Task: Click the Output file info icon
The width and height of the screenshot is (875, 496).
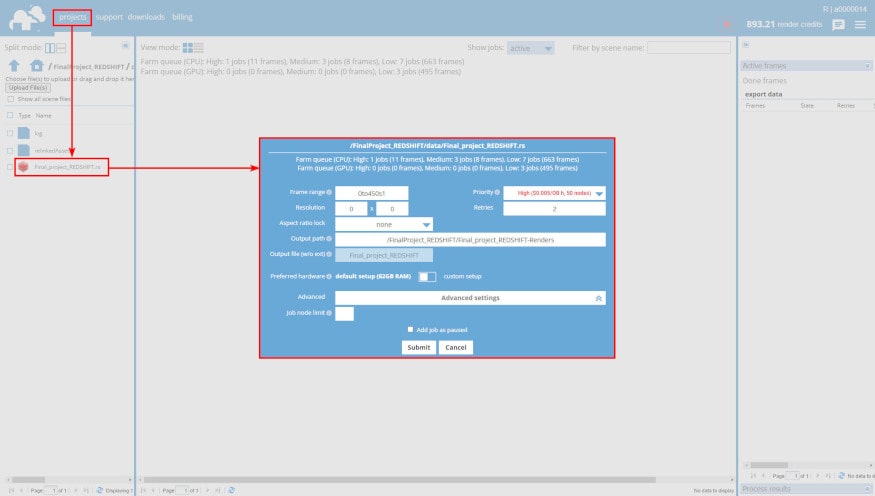Action: point(329,254)
